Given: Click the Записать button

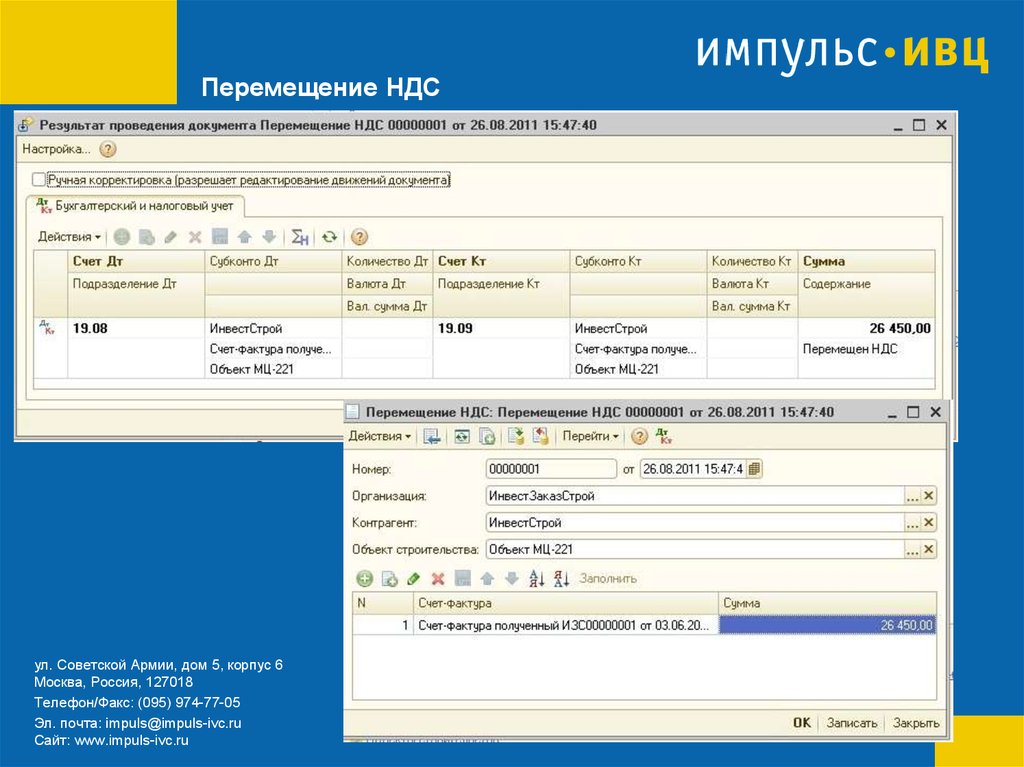Looking at the screenshot, I should point(852,723).
